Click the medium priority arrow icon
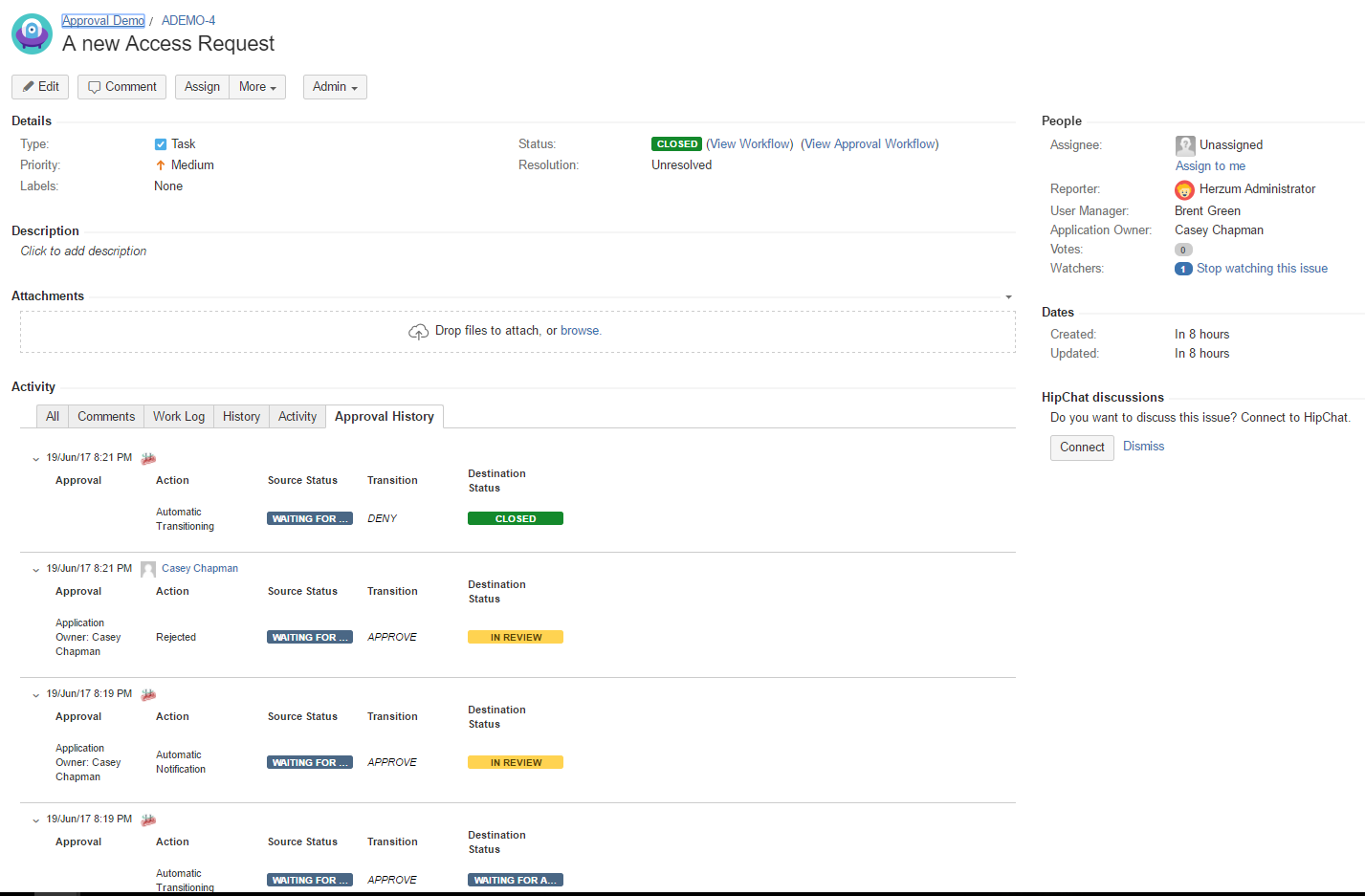This screenshot has height=896, width=1365. click(161, 165)
